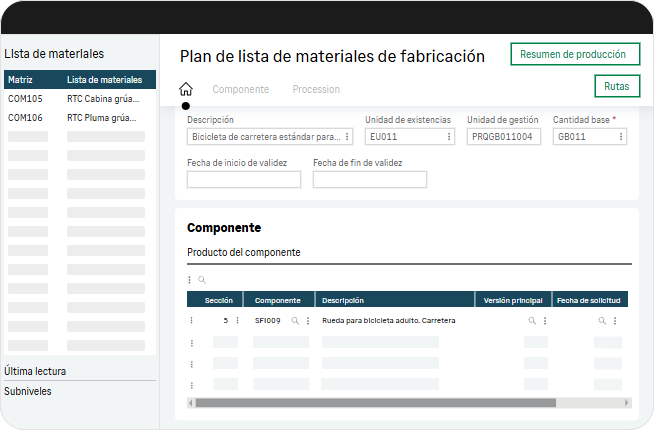Open the options menu above the component table
Image resolution: width=654 pixels, height=430 pixels.
(x=190, y=280)
